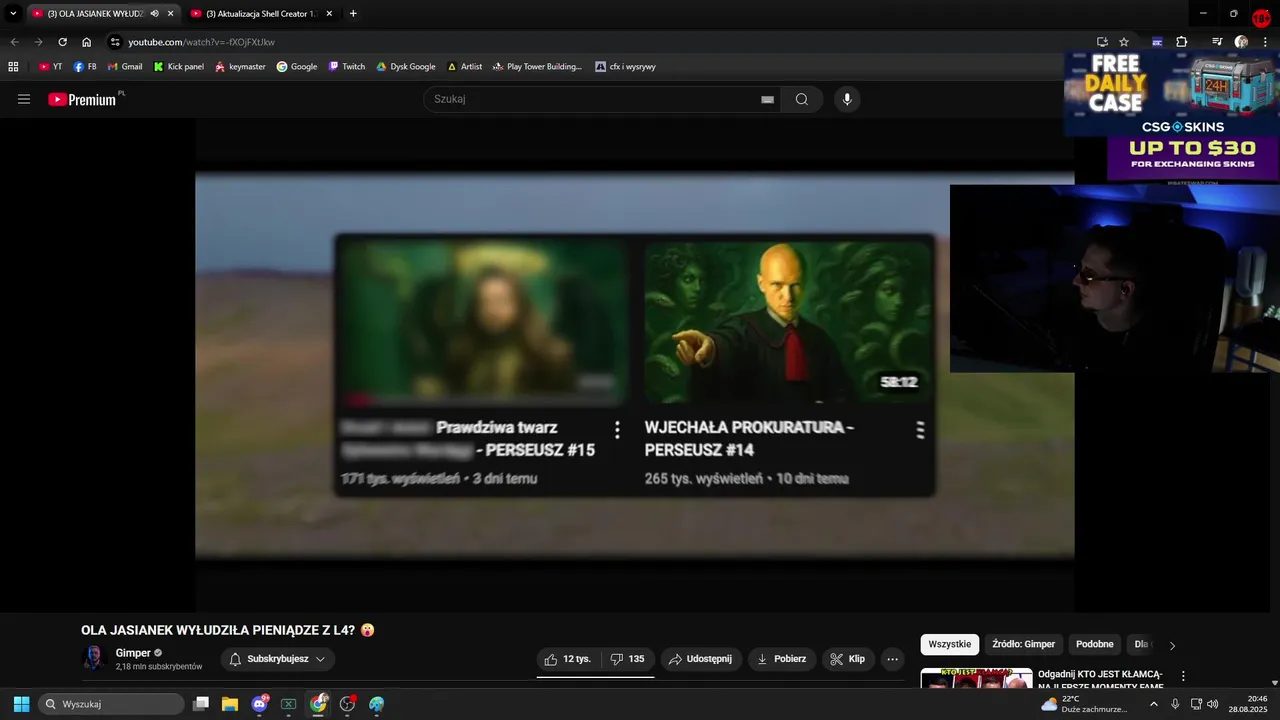Click the video player area
The height and width of the screenshot is (720, 1280).
634,365
